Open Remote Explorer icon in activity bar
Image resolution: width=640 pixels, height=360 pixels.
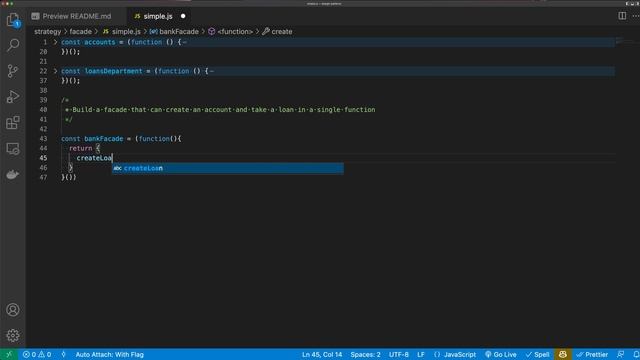[x=13, y=149]
